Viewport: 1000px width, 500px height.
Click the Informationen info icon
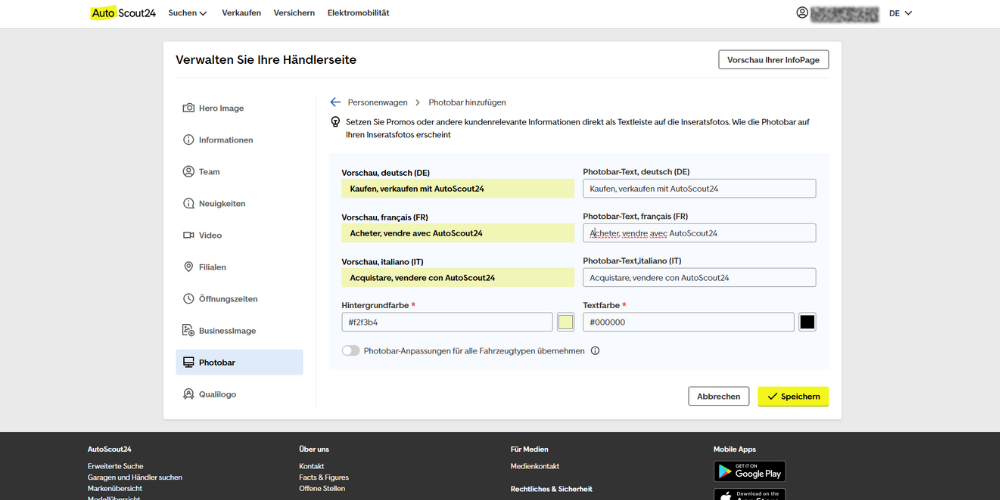point(188,140)
